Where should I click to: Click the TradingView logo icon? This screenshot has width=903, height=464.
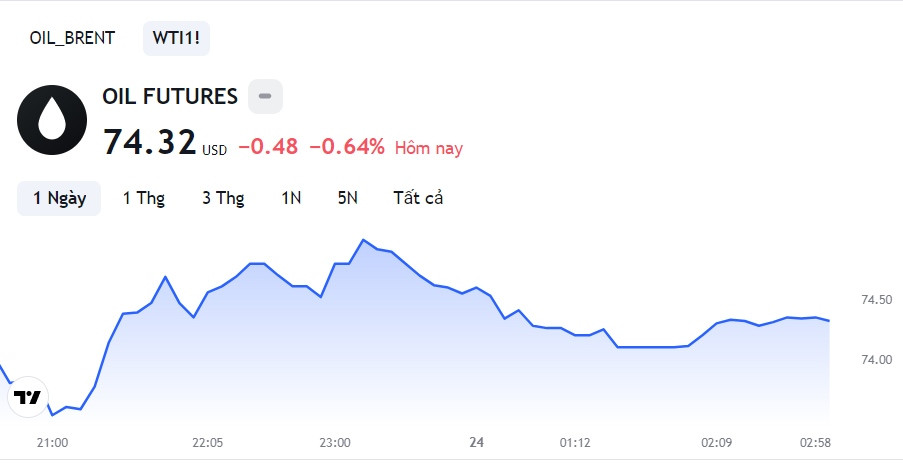[x=27, y=398]
